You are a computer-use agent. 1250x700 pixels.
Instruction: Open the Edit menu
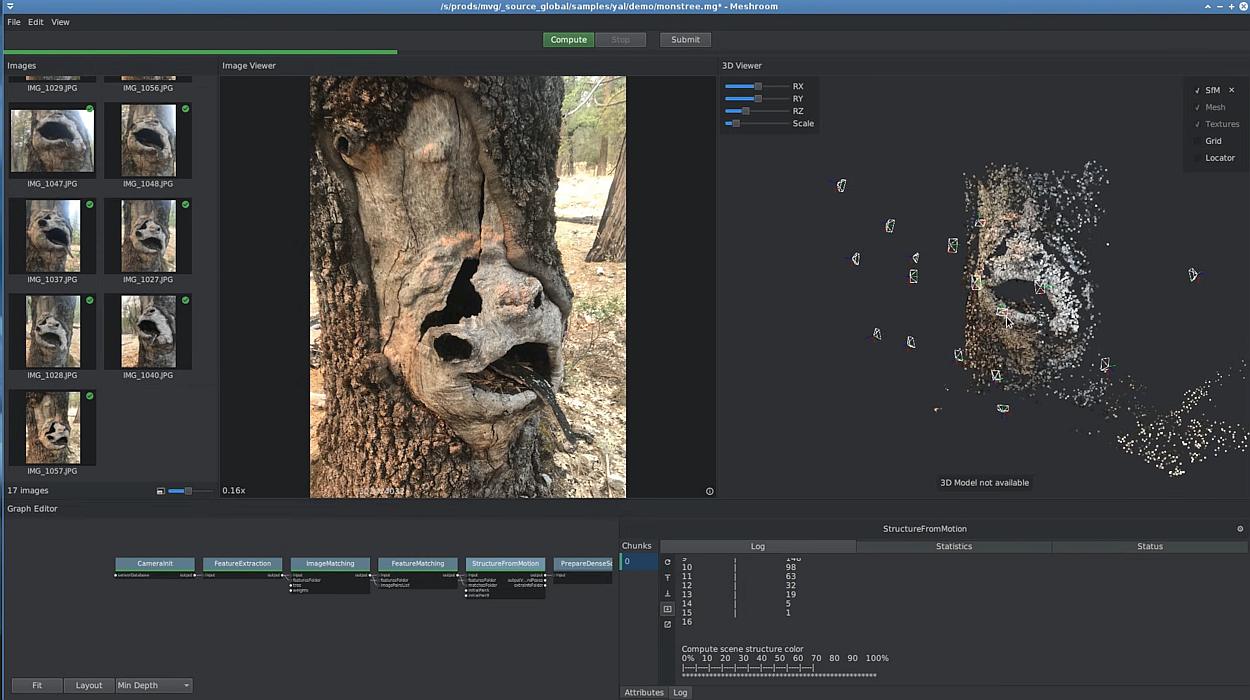click(36, 22)
